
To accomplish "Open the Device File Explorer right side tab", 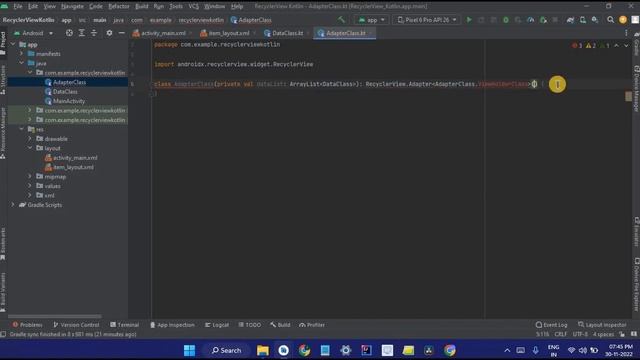I will [x=636, y=284].
